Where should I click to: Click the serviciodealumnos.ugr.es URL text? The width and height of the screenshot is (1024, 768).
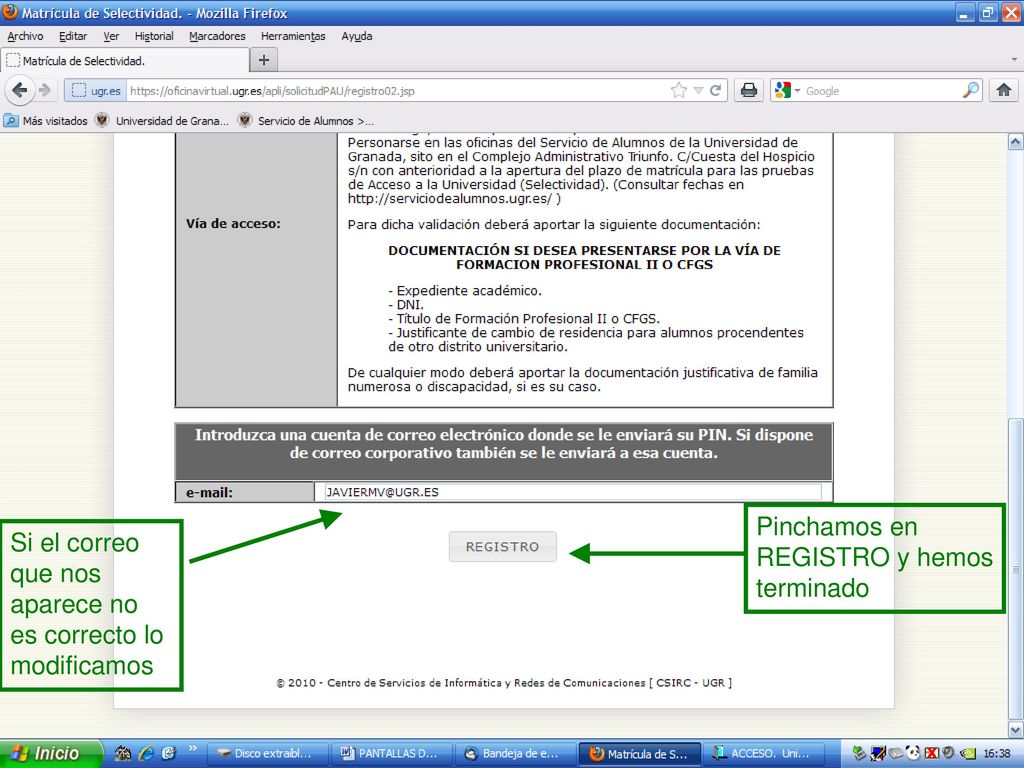450,199
